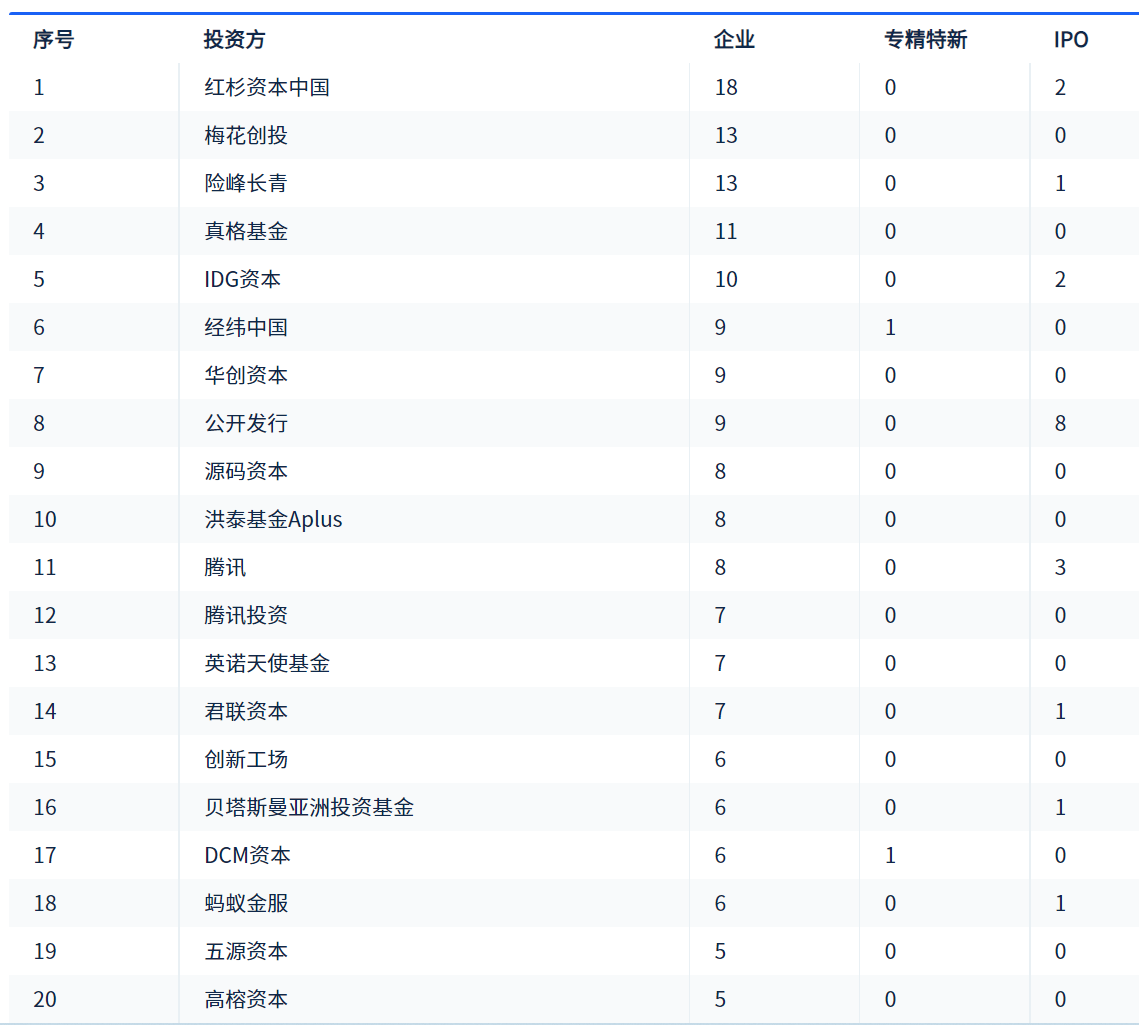Click the 专精特新 column header
The width and height of the screenshot is (1139, 1025).
925,39
